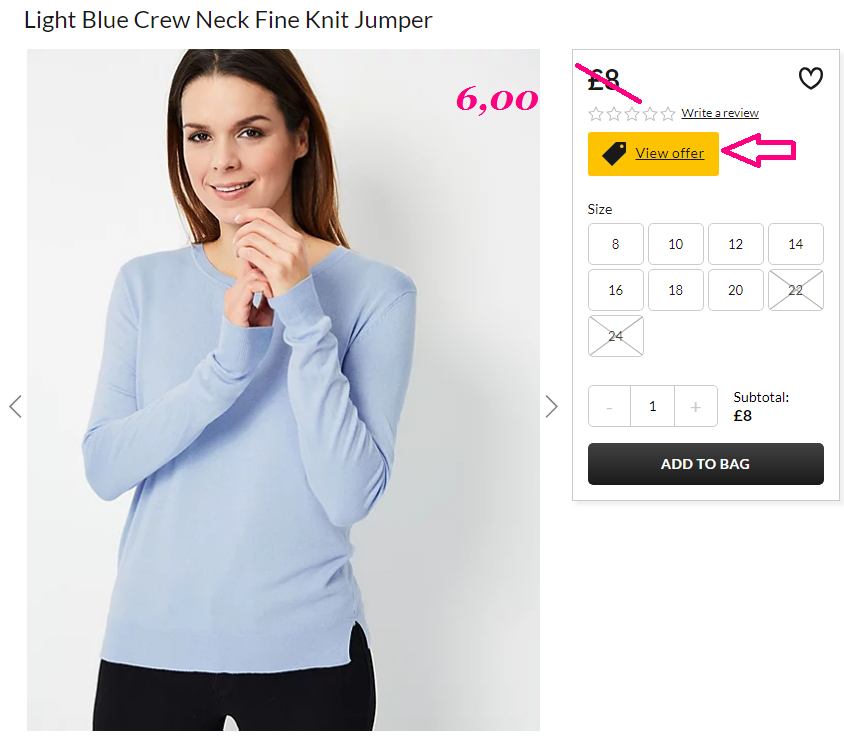Select size 10

(x=676, y=244)
